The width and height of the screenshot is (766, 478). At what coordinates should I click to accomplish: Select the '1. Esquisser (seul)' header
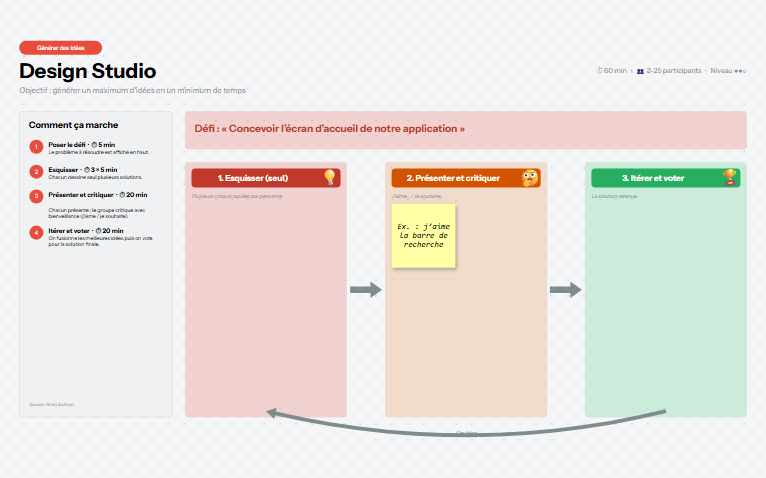(x=266, y=178)
